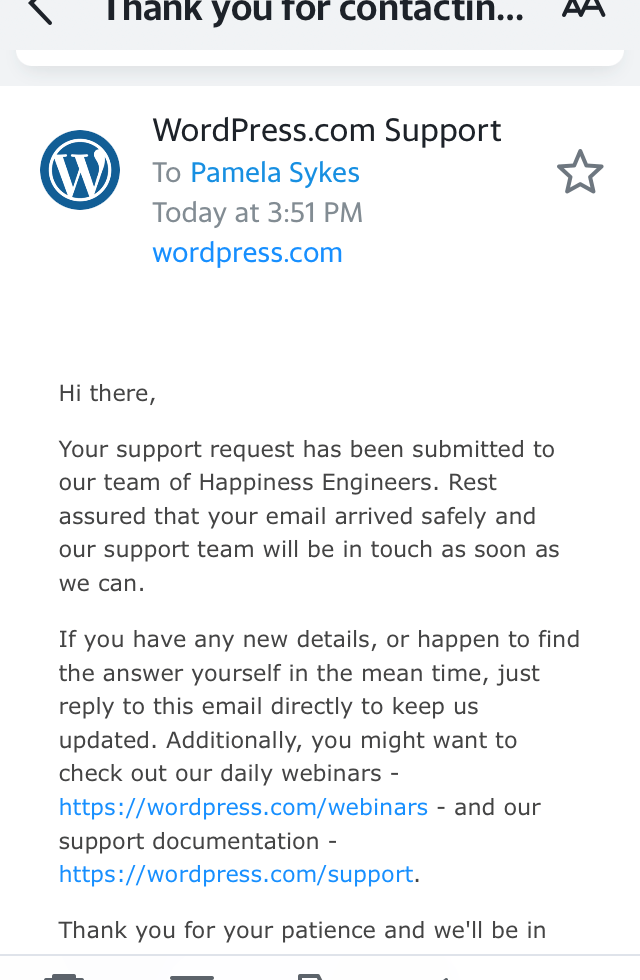Screen dimensions: 640x980
Task: Open text size AA control
Action: pos(583,10)
